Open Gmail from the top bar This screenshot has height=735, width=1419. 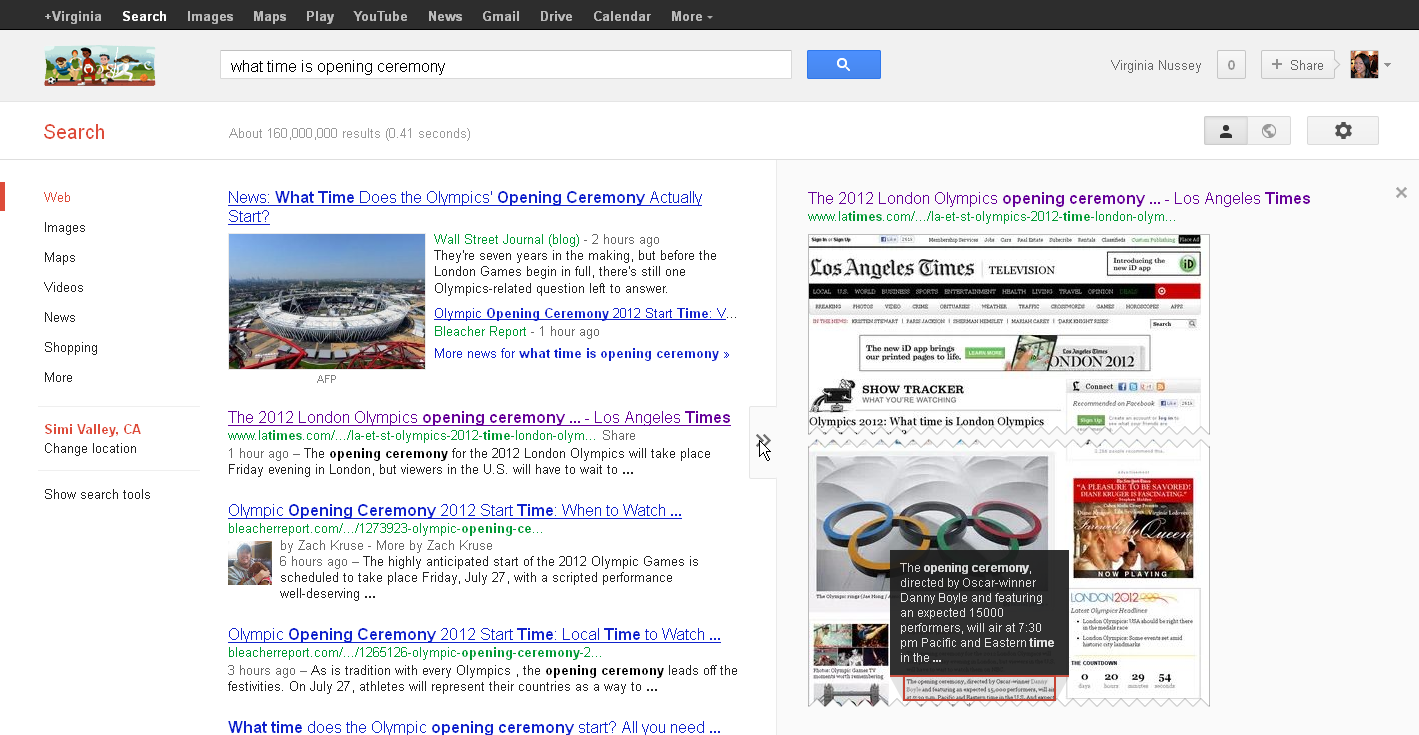pos(501,16)
